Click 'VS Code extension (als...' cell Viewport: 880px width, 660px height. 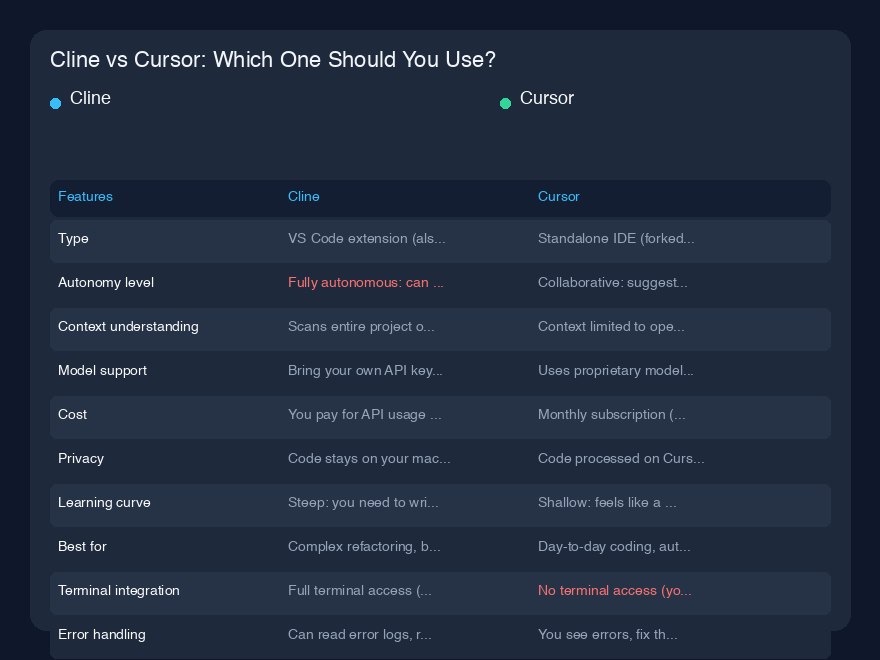366,239
